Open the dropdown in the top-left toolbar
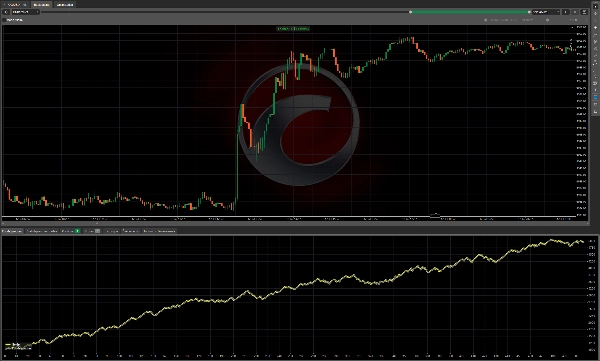Viewport: 600px width, 361px height. (x=25, y=12)
